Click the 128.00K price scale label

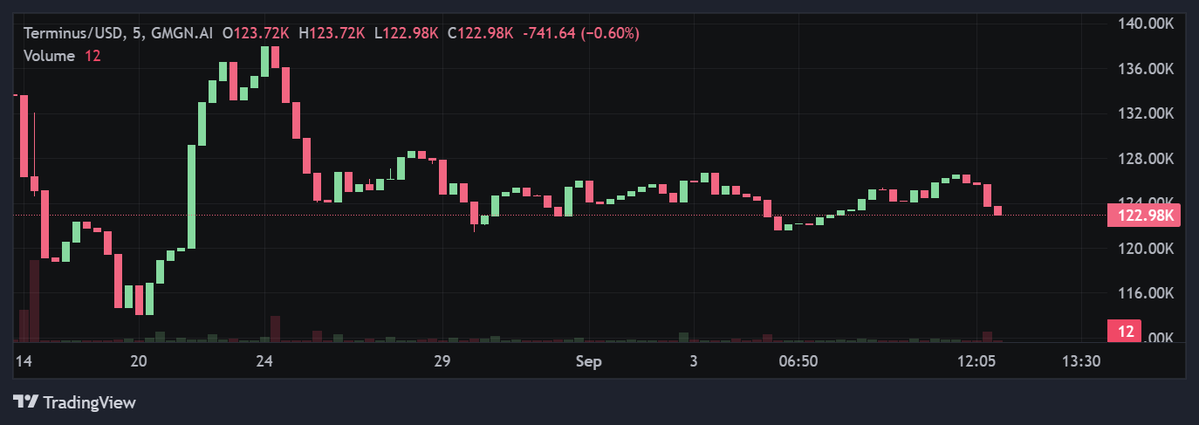coord(1143,159)
